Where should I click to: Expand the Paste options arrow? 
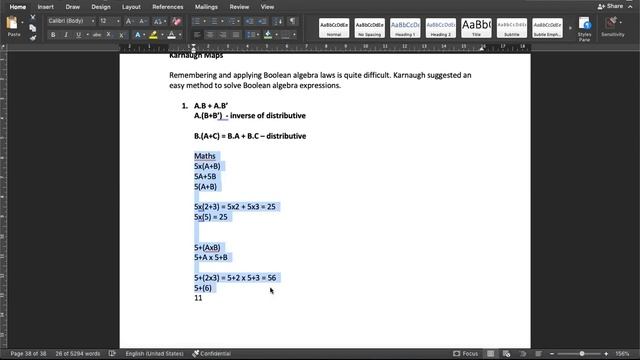click(23, 23)
